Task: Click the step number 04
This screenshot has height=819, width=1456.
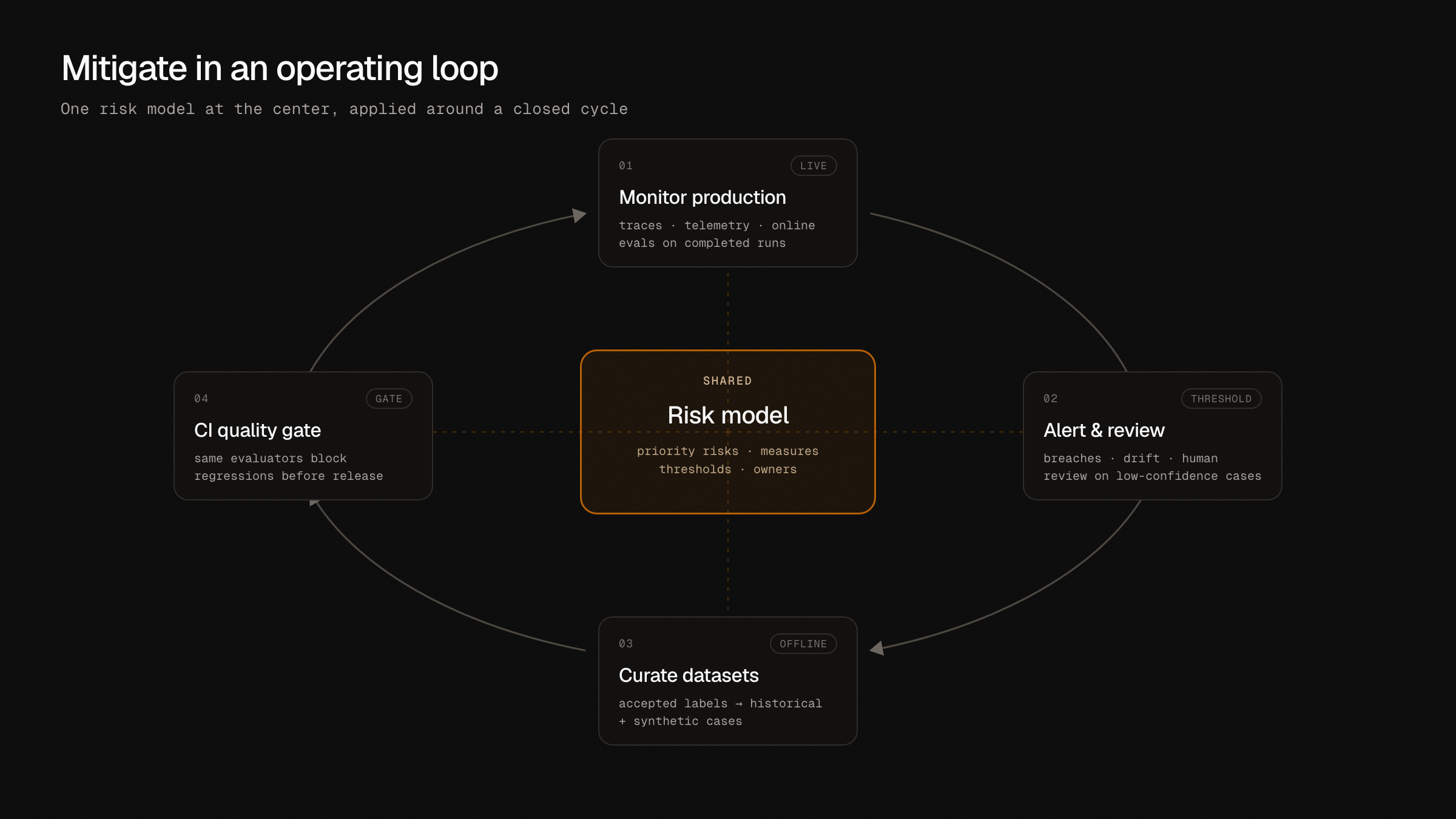Action: pyautogui.click(x=201, y=399)
